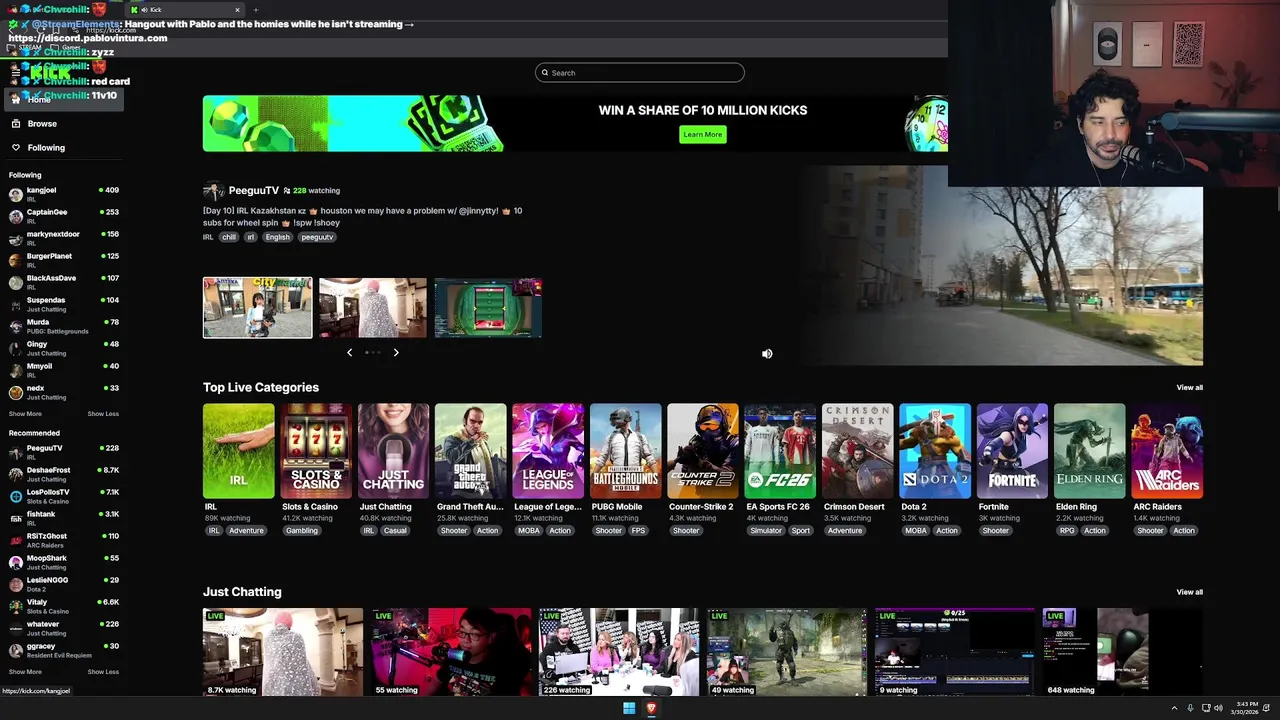
Task: Open the Following page in the sidebar
Action: coord(46,148)
